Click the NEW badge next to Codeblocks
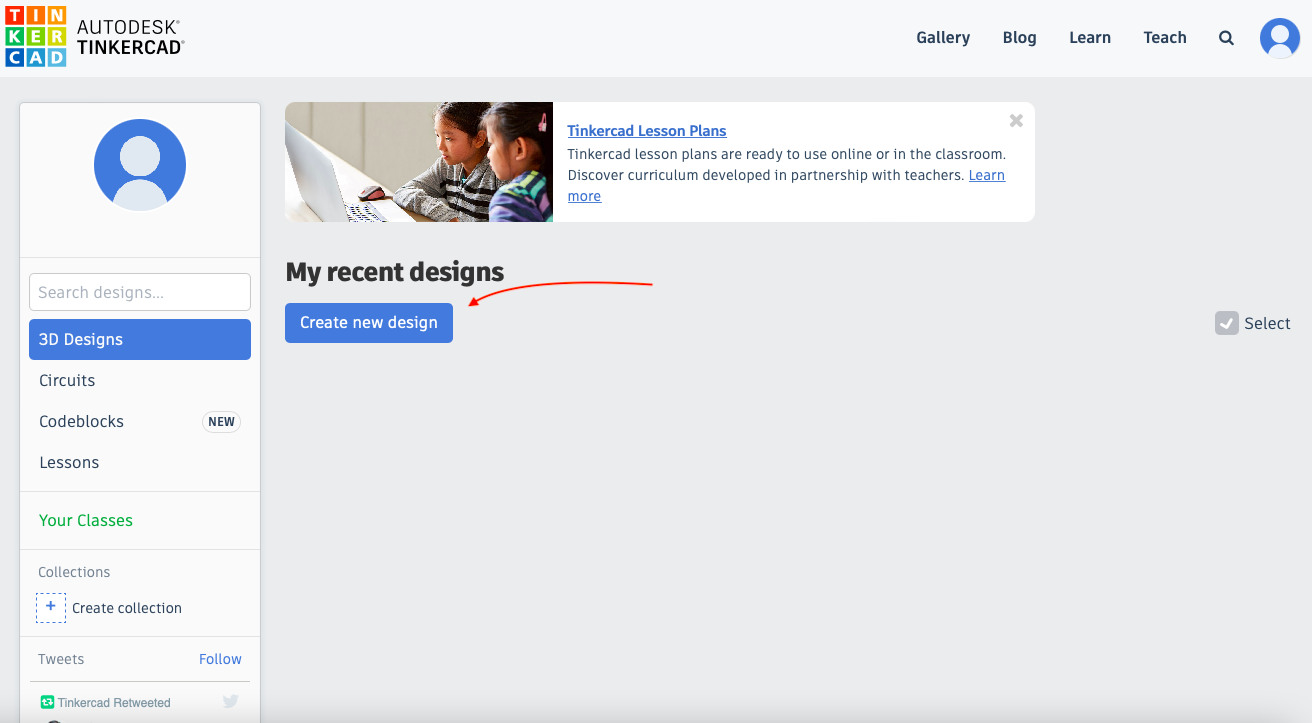The image size is (1312, 723). 222,422
